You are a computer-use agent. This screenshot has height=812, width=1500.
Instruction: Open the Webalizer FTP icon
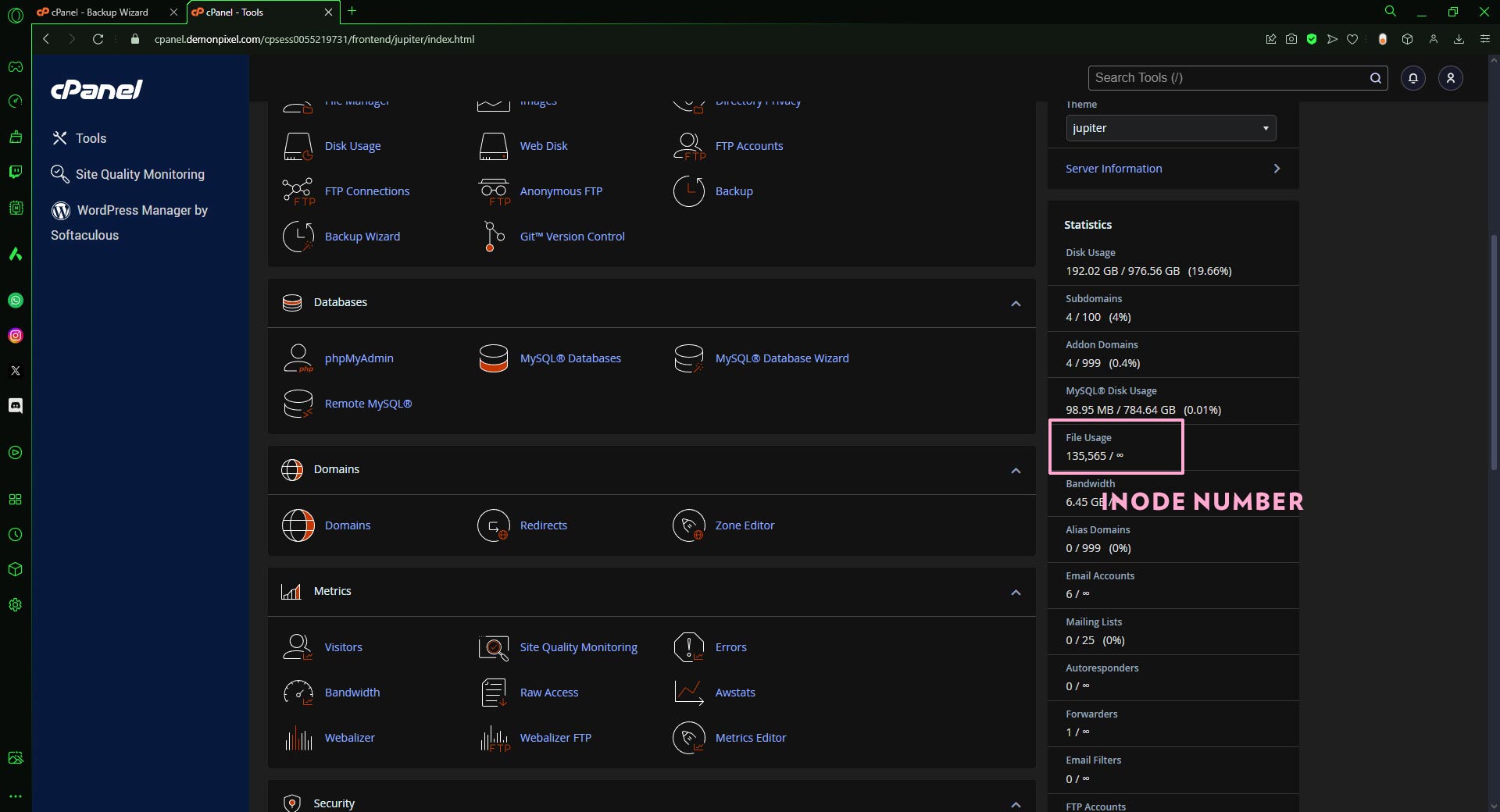tap(495, 738)
